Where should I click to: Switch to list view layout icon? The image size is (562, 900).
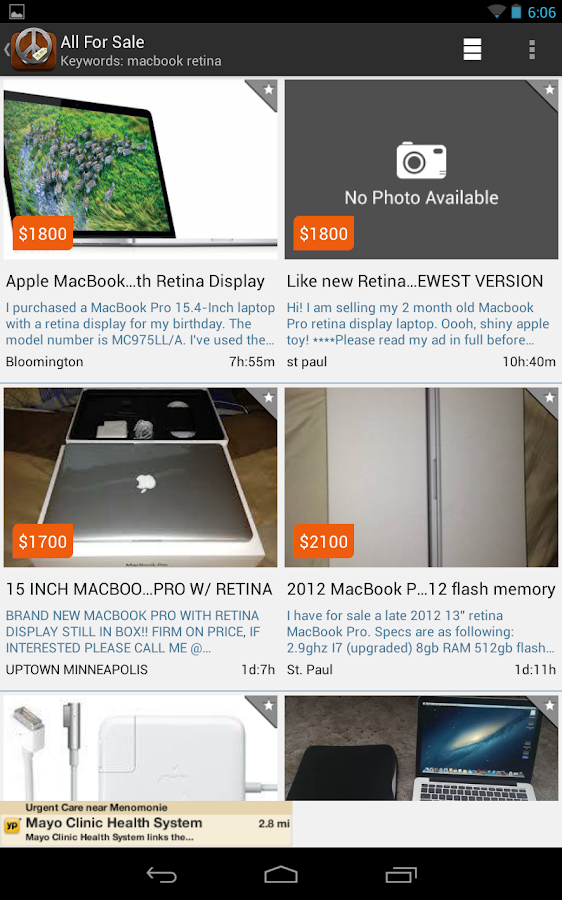472,50
